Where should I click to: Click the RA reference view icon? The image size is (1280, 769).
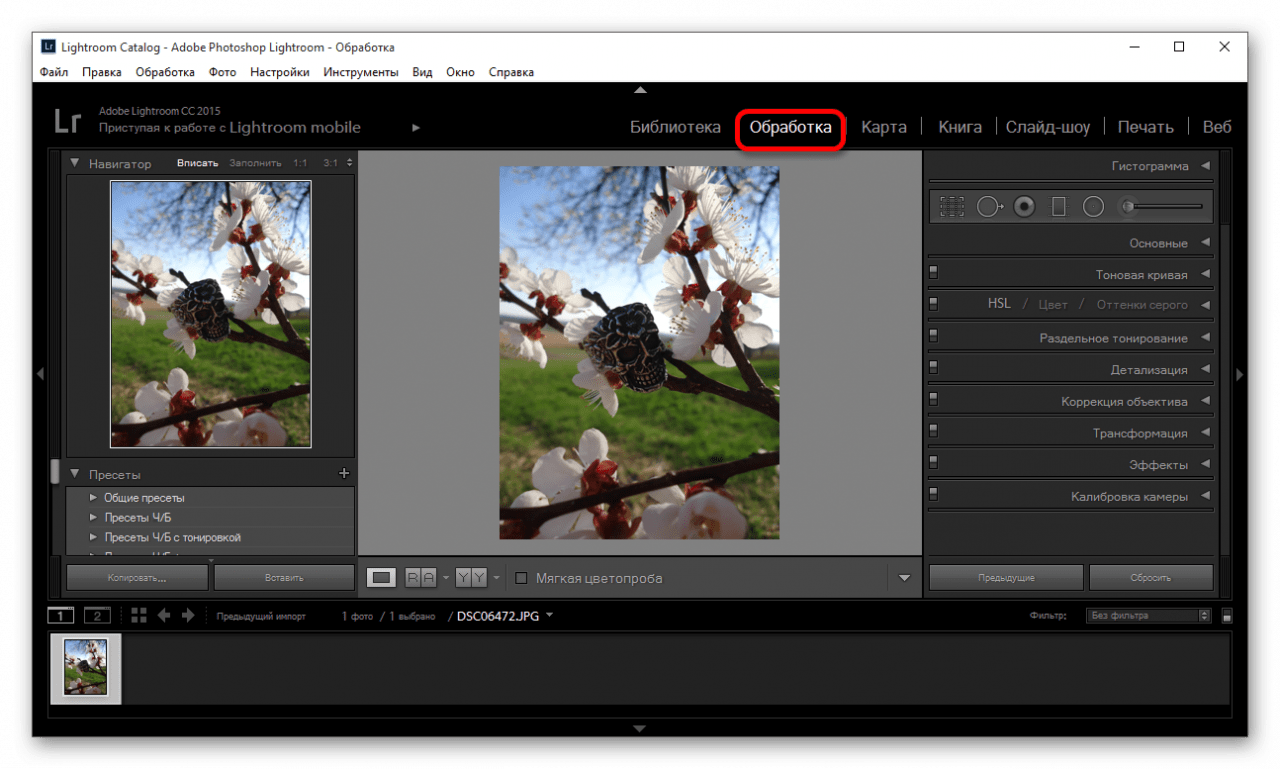point(421,577)
